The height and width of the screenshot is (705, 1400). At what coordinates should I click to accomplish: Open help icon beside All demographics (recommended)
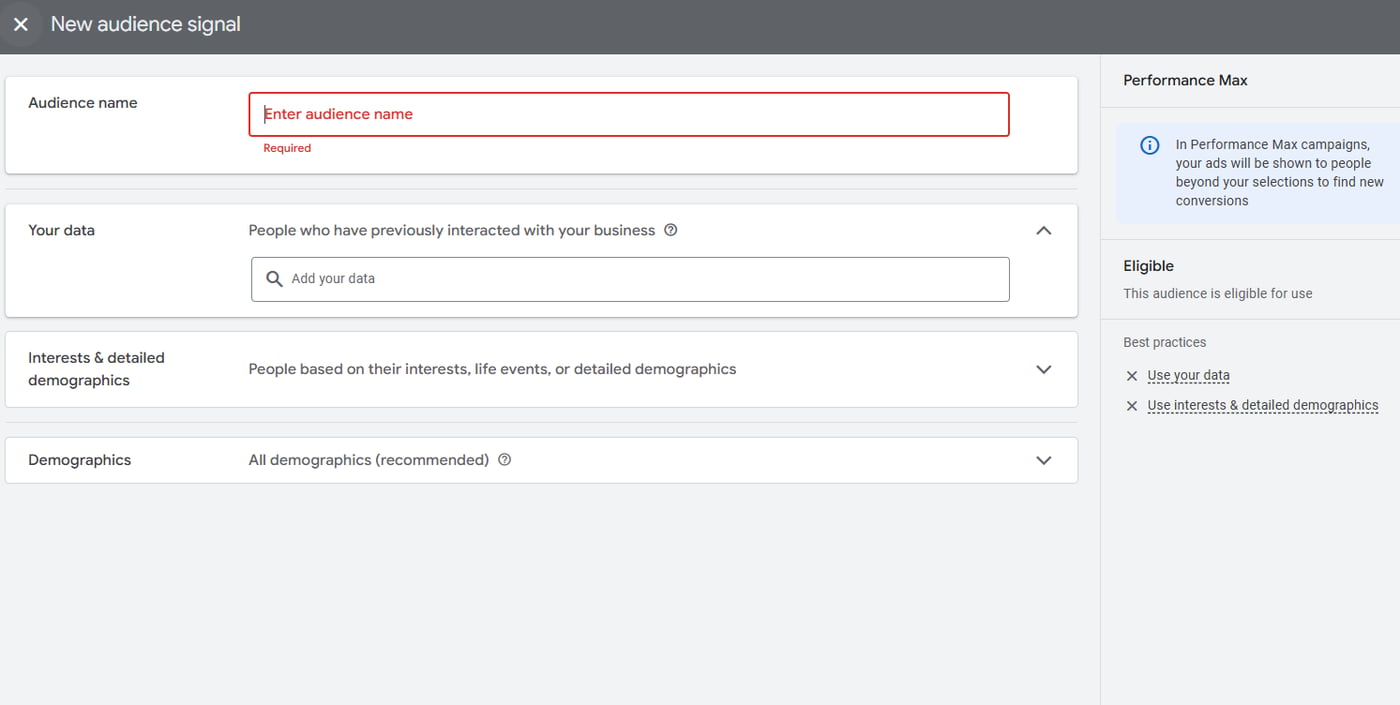[x=504, y=459]
